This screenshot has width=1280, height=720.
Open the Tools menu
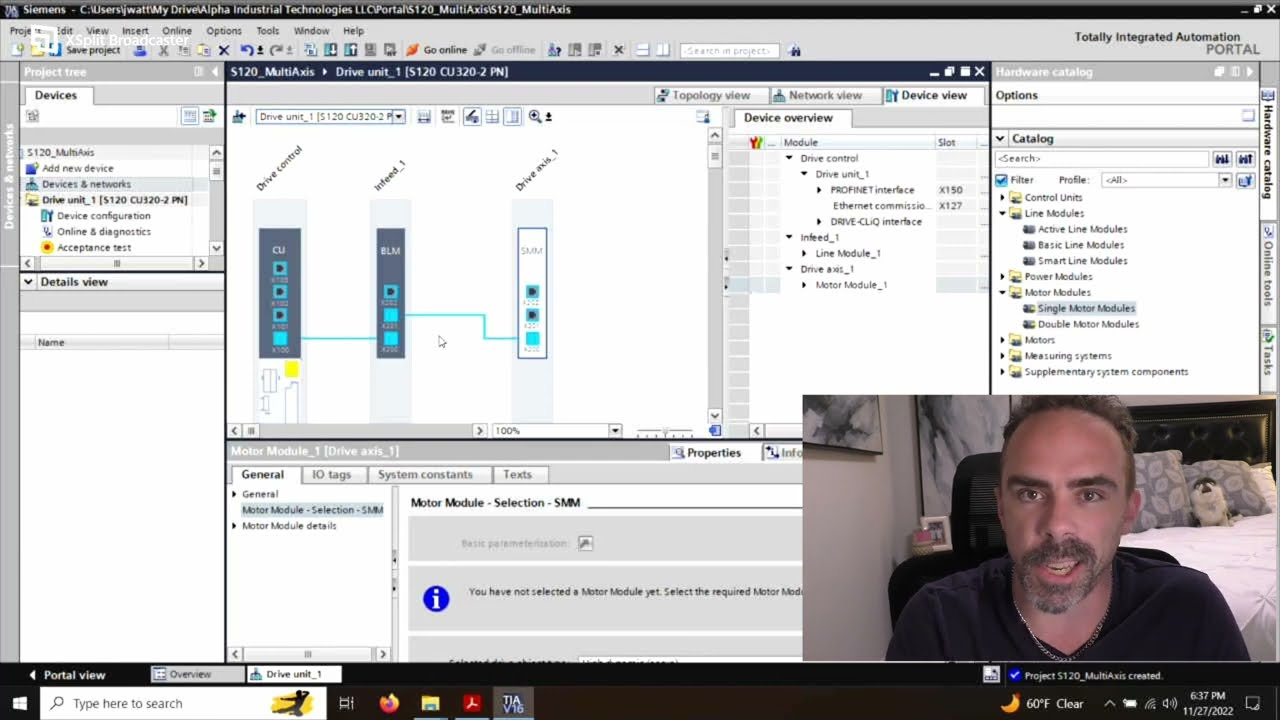pyautogui.click(x=268, y=31)
